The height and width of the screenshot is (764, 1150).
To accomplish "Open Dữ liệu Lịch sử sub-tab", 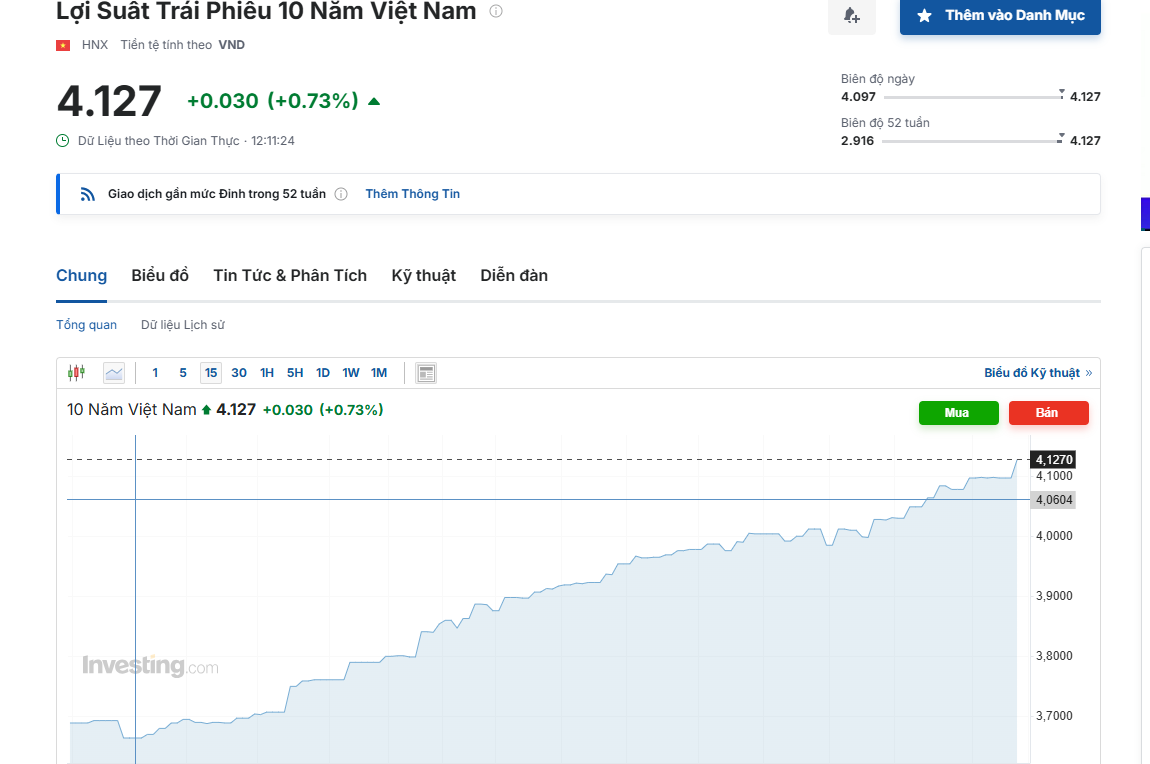I will tap(183, 325).
